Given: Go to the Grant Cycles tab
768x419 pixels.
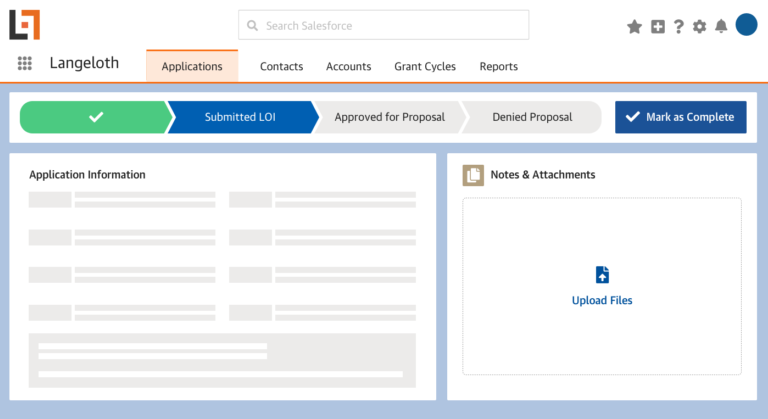Looking at the screenshot, I should coord(425,66).
